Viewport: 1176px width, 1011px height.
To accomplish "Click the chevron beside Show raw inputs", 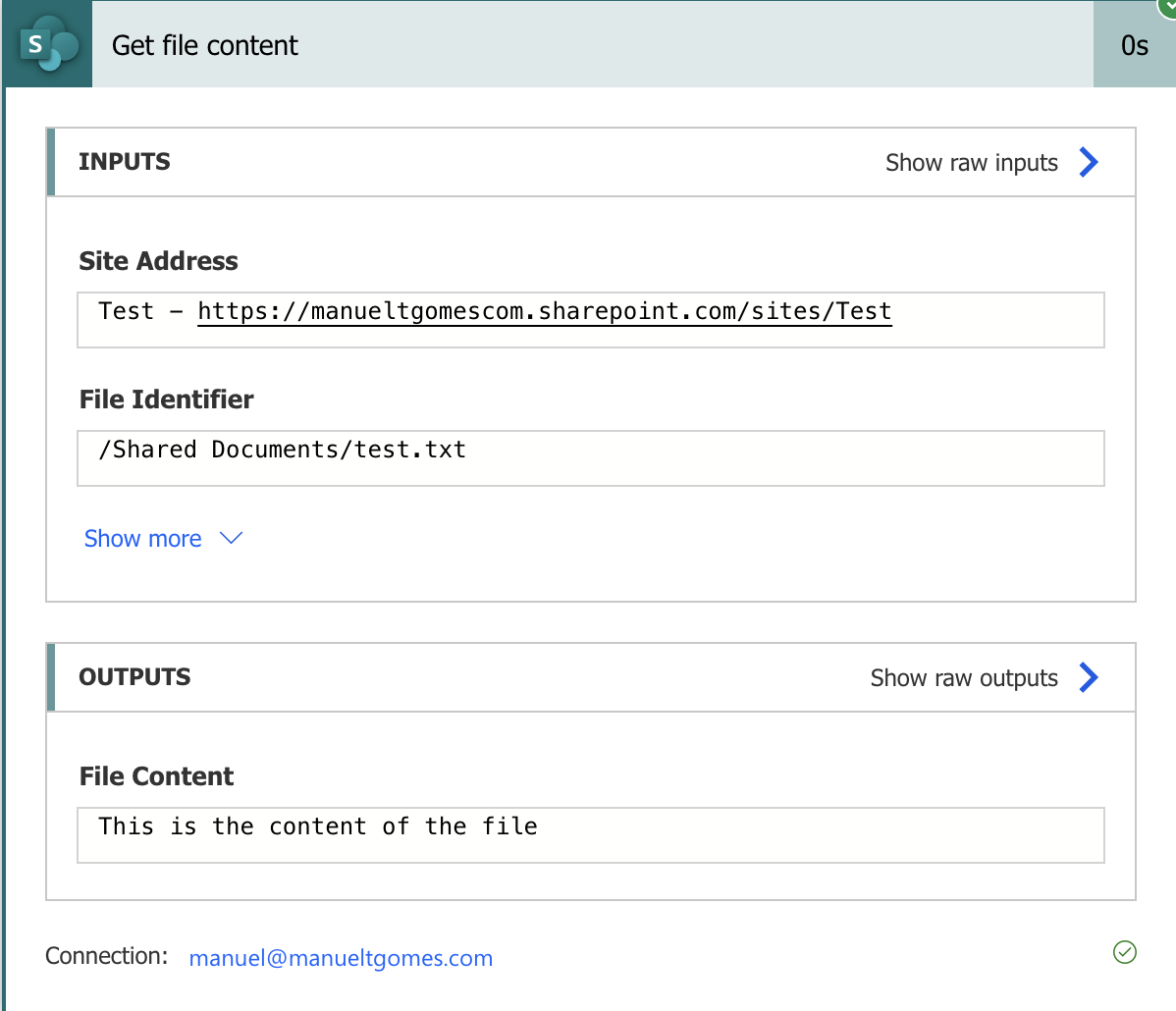I will (1089, 162).
